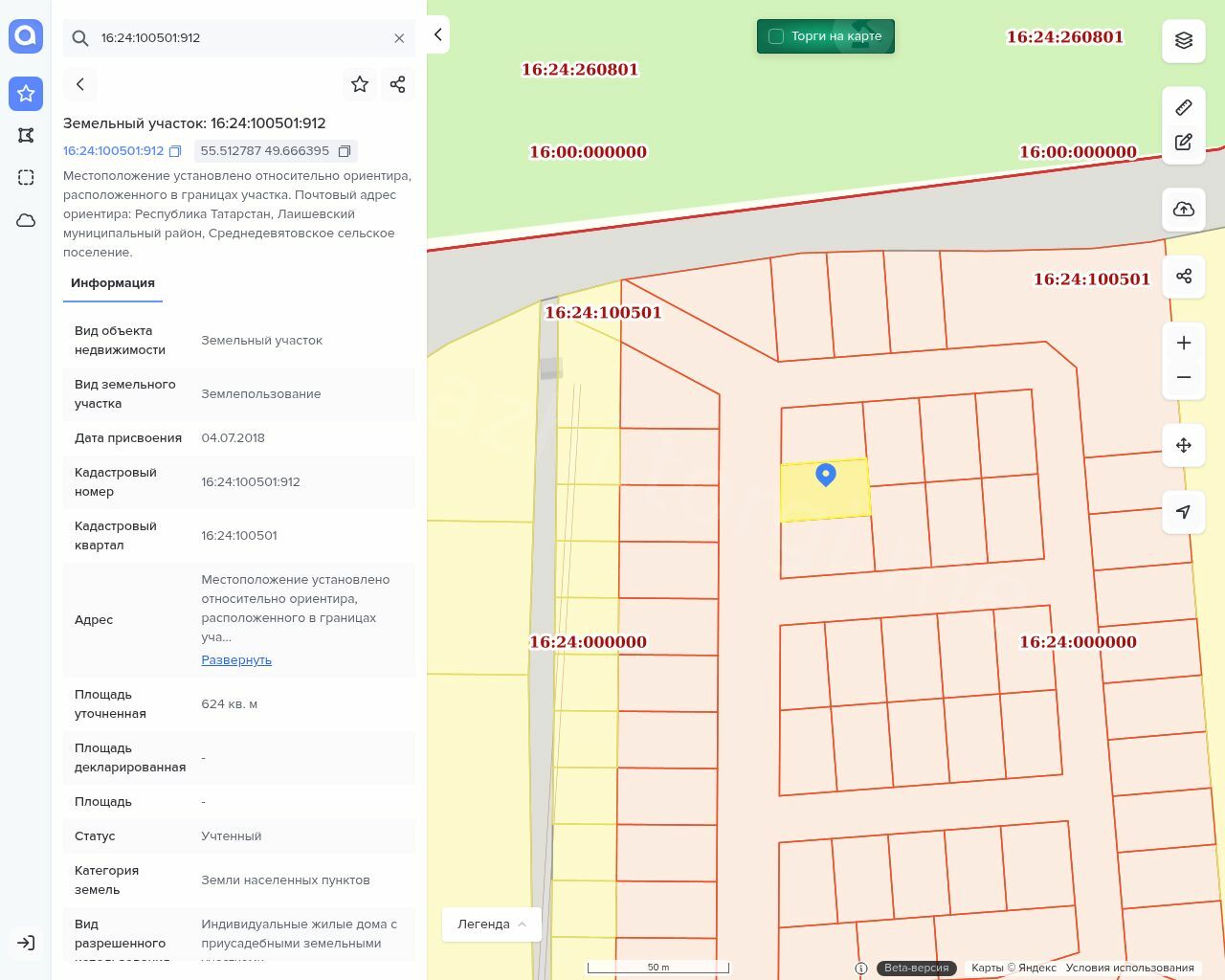Click the highlighted yellow parcel marker

825,475
